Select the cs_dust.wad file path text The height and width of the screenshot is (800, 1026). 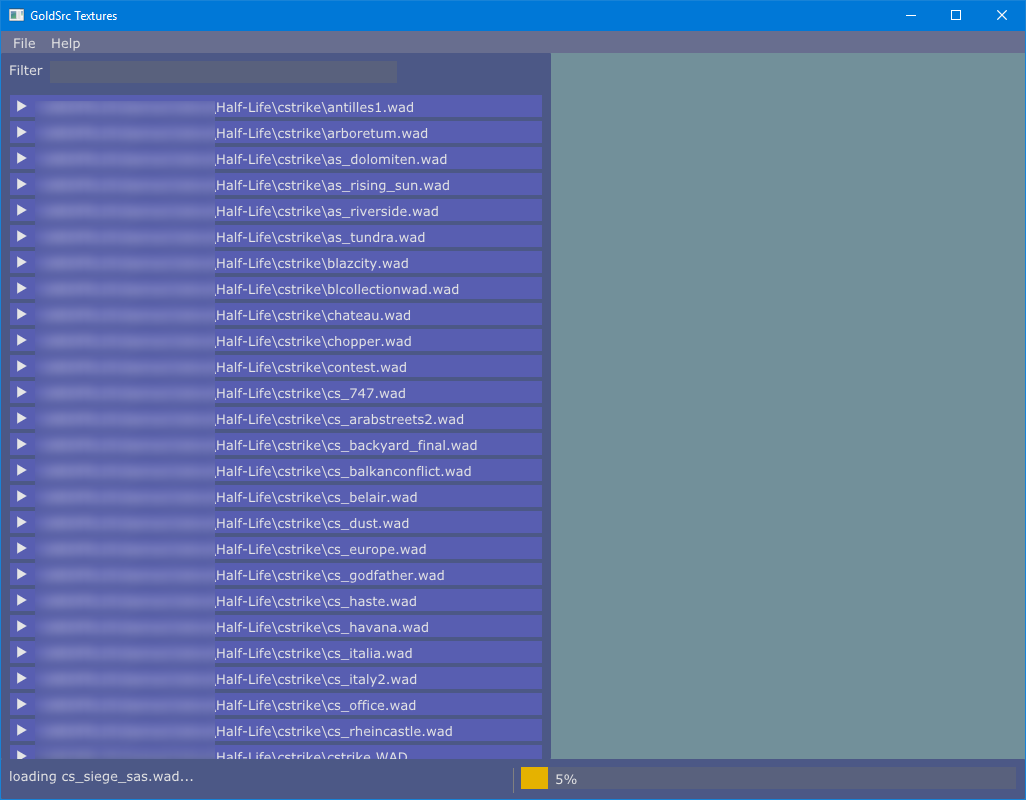313,523
